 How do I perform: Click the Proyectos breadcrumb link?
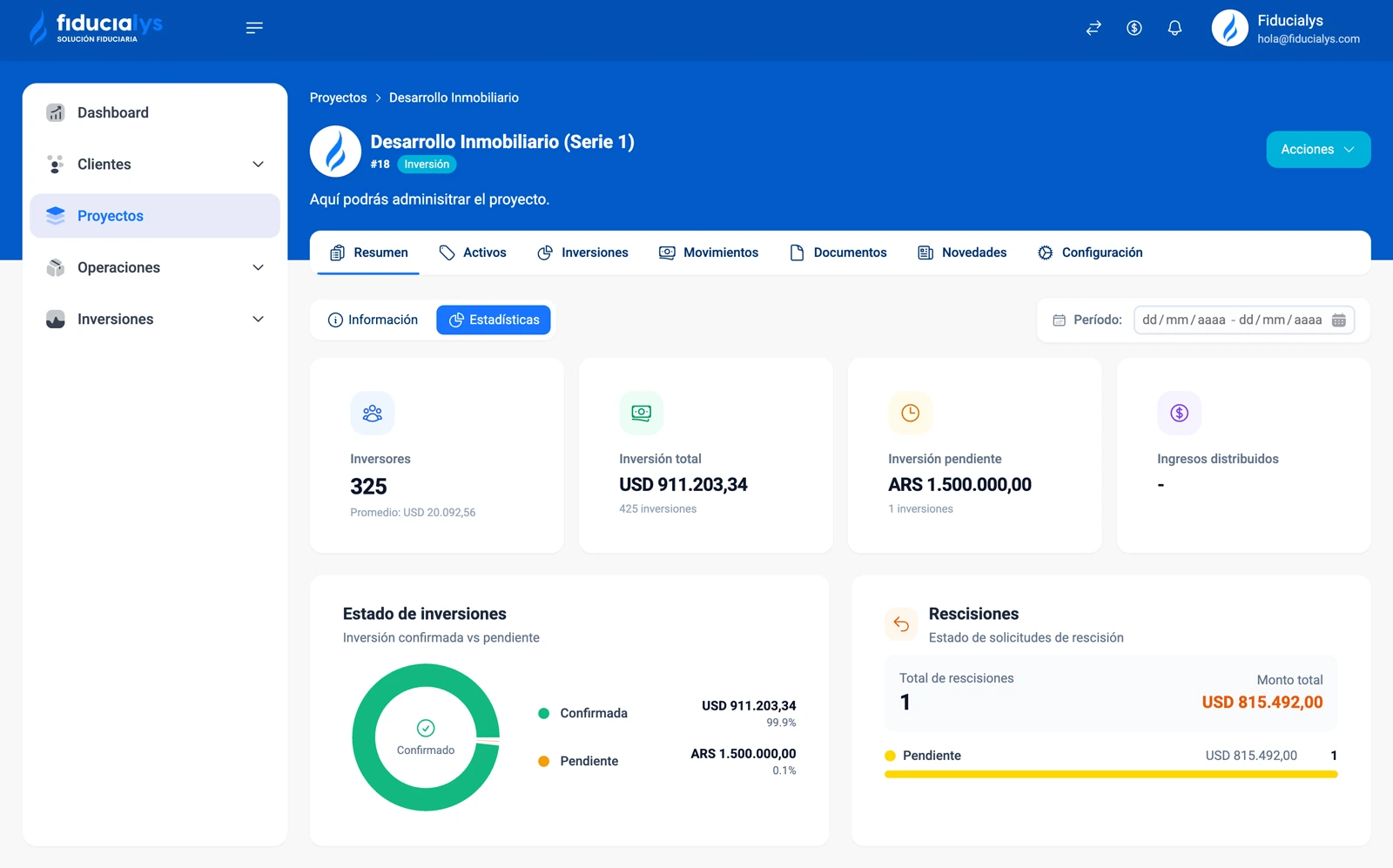[338, 98]
